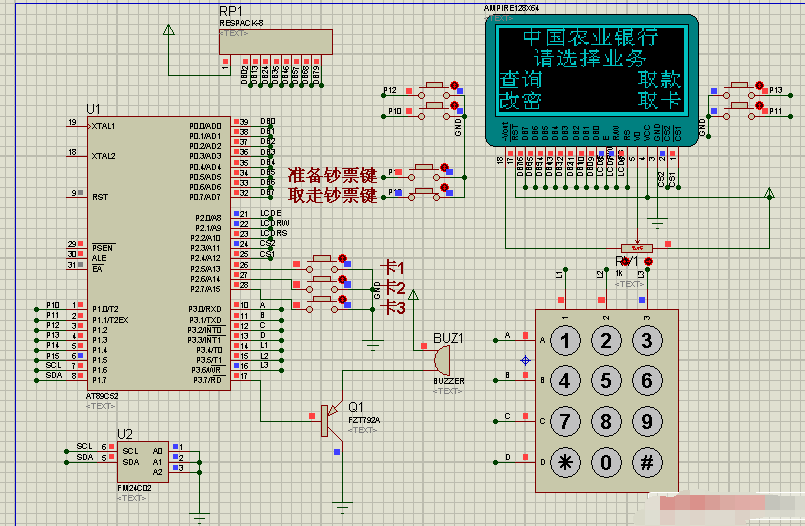Click the 卡1 push button switch
The height and width of the screenshot is (526, 805).
pyautogui.click(x=322, y=263)
